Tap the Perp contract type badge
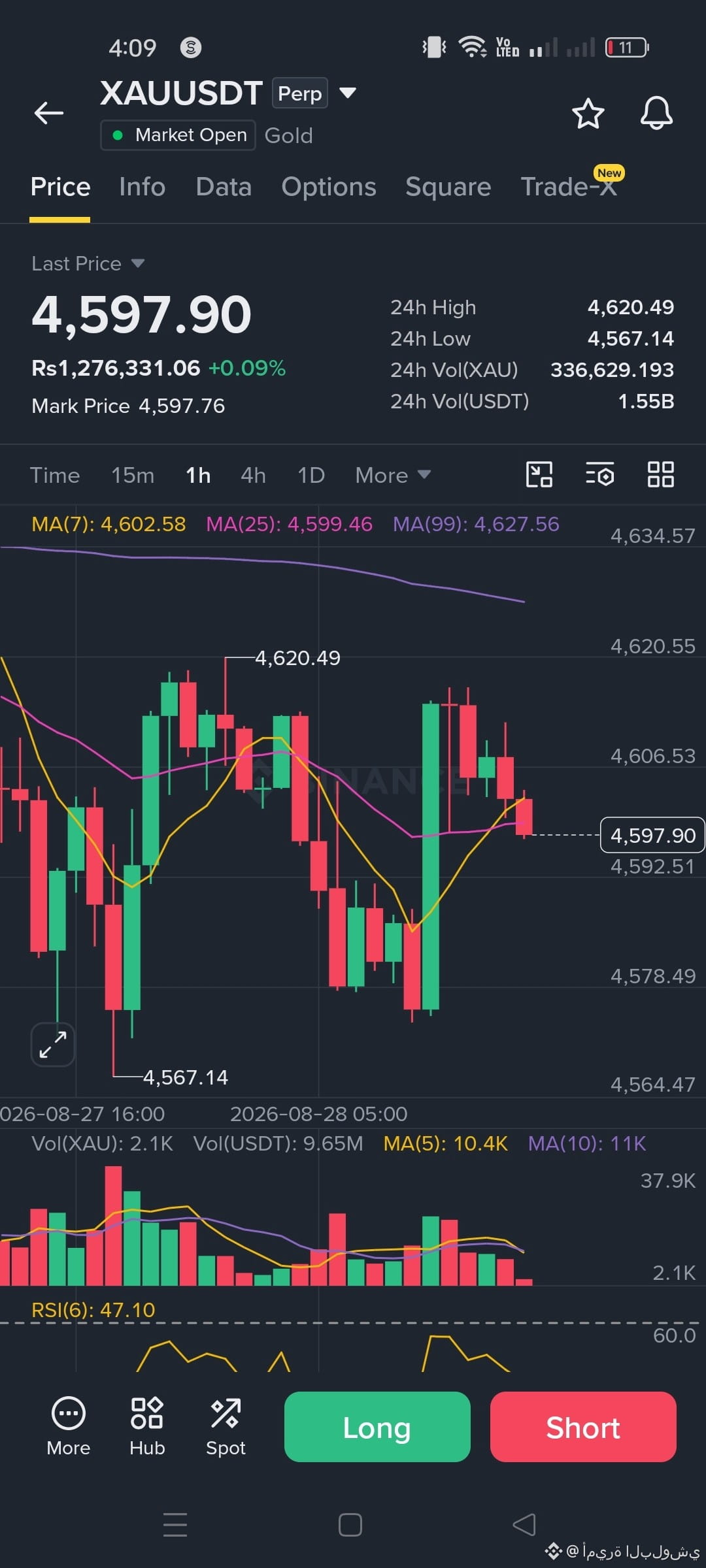 [299, 93]
